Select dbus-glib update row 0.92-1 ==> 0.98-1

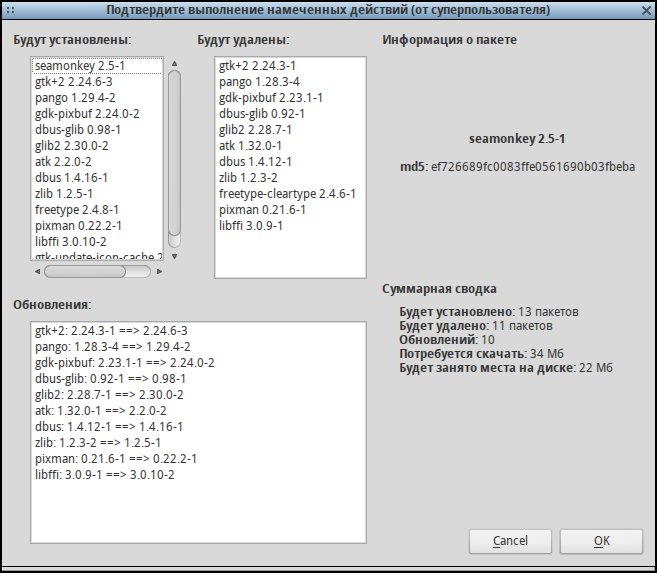[198, 379]
